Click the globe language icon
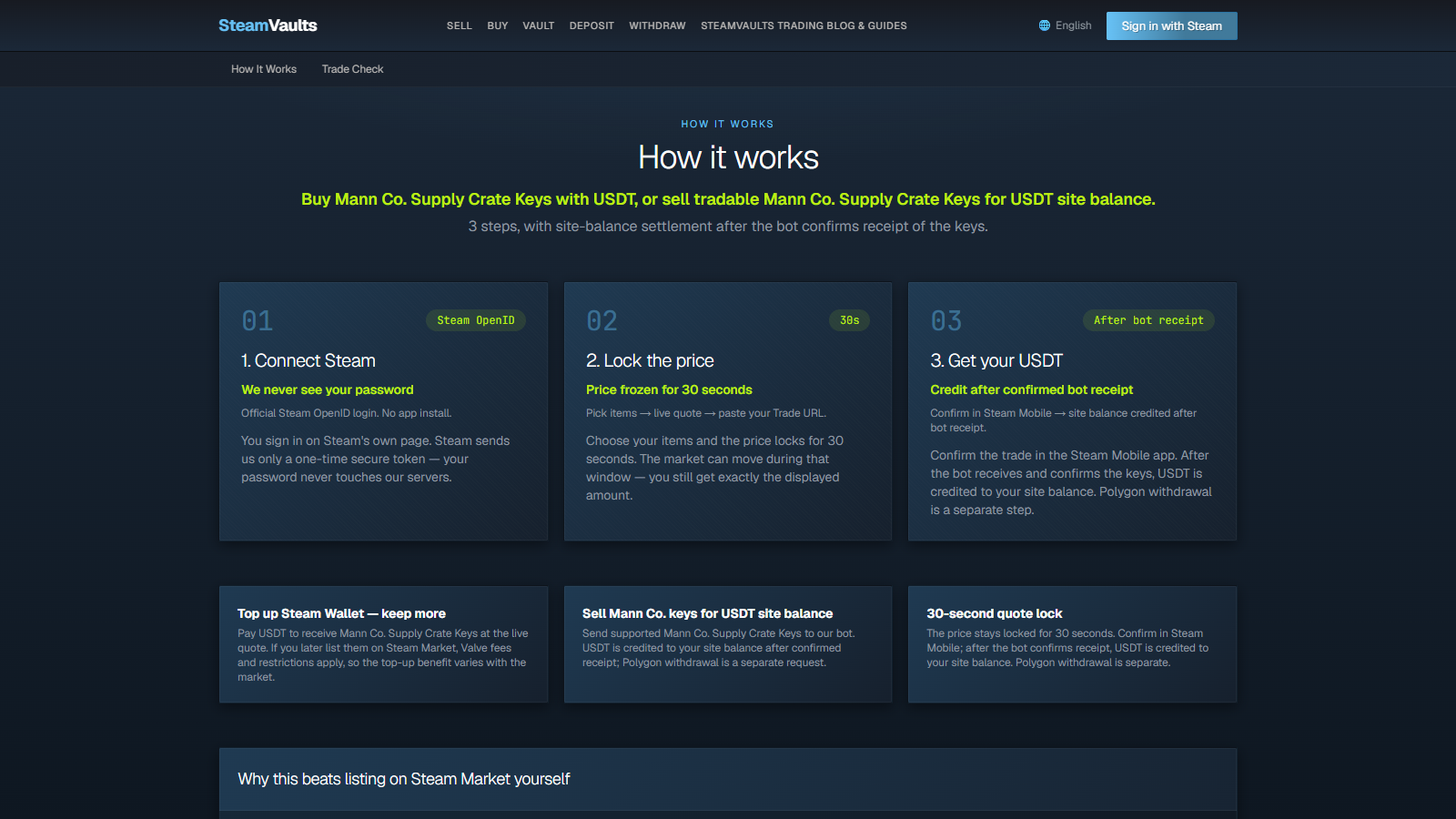 click(1045, 25)
